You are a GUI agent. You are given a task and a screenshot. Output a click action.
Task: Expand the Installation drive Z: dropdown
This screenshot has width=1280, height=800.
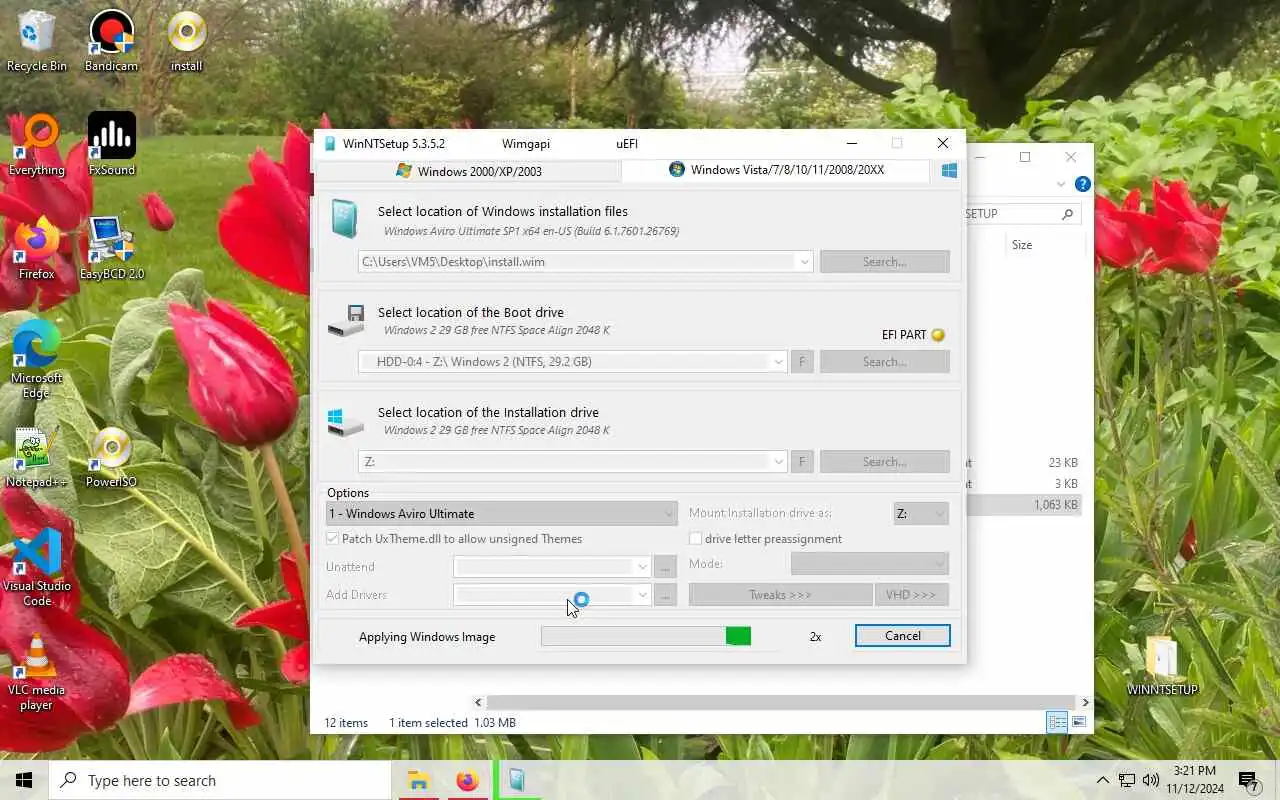(x=778, y=462)
